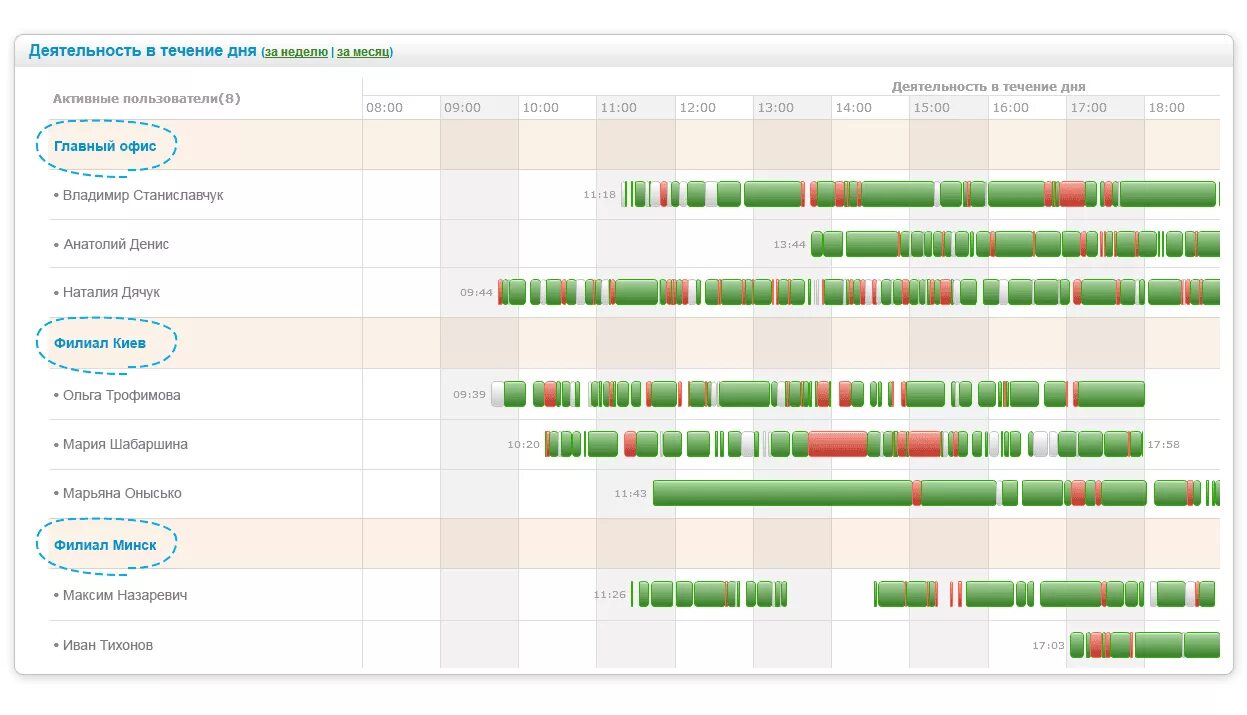Click the 13:00 hour column label
1247x715 pixels.
(775, 108)
